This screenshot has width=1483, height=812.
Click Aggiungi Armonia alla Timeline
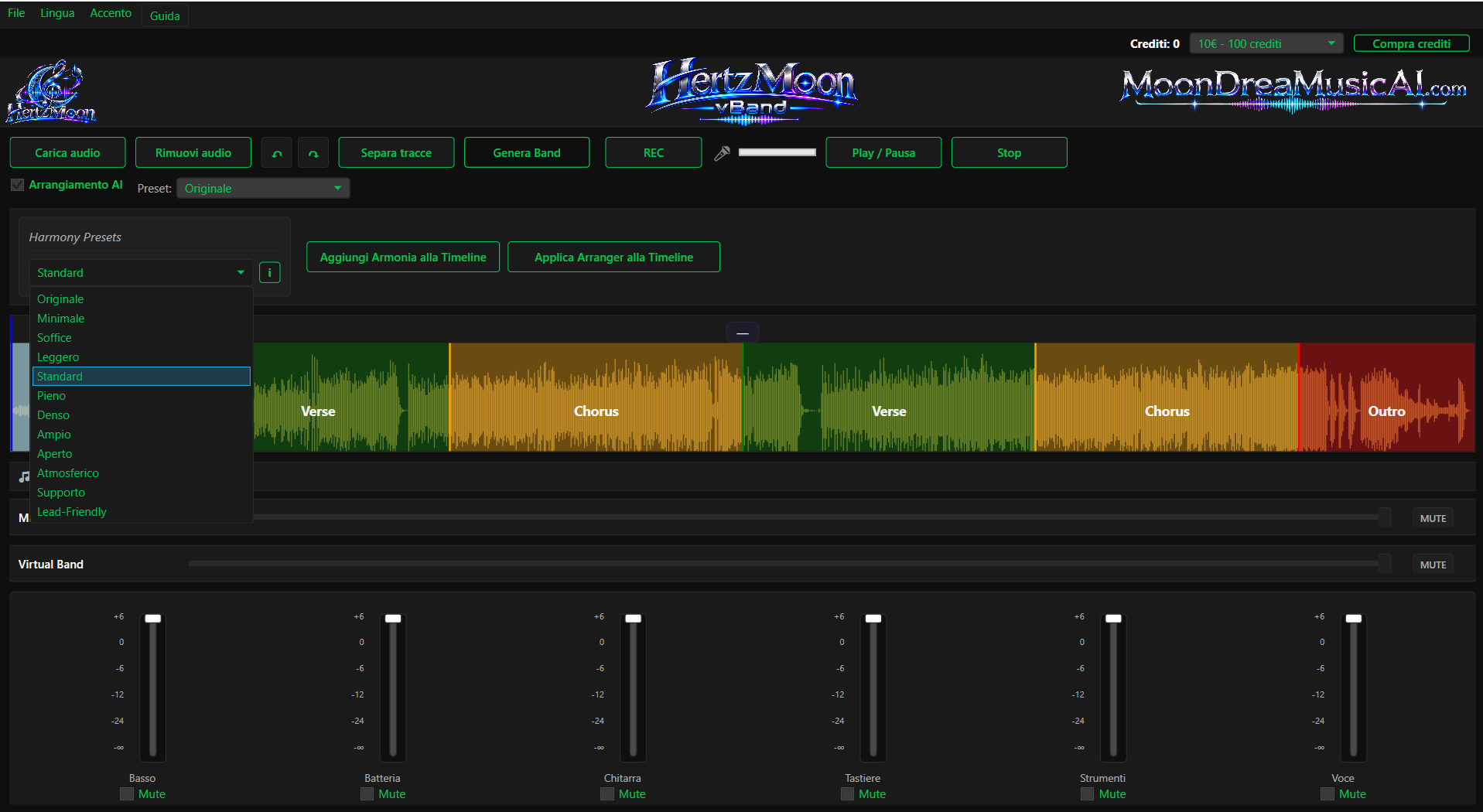403,257
